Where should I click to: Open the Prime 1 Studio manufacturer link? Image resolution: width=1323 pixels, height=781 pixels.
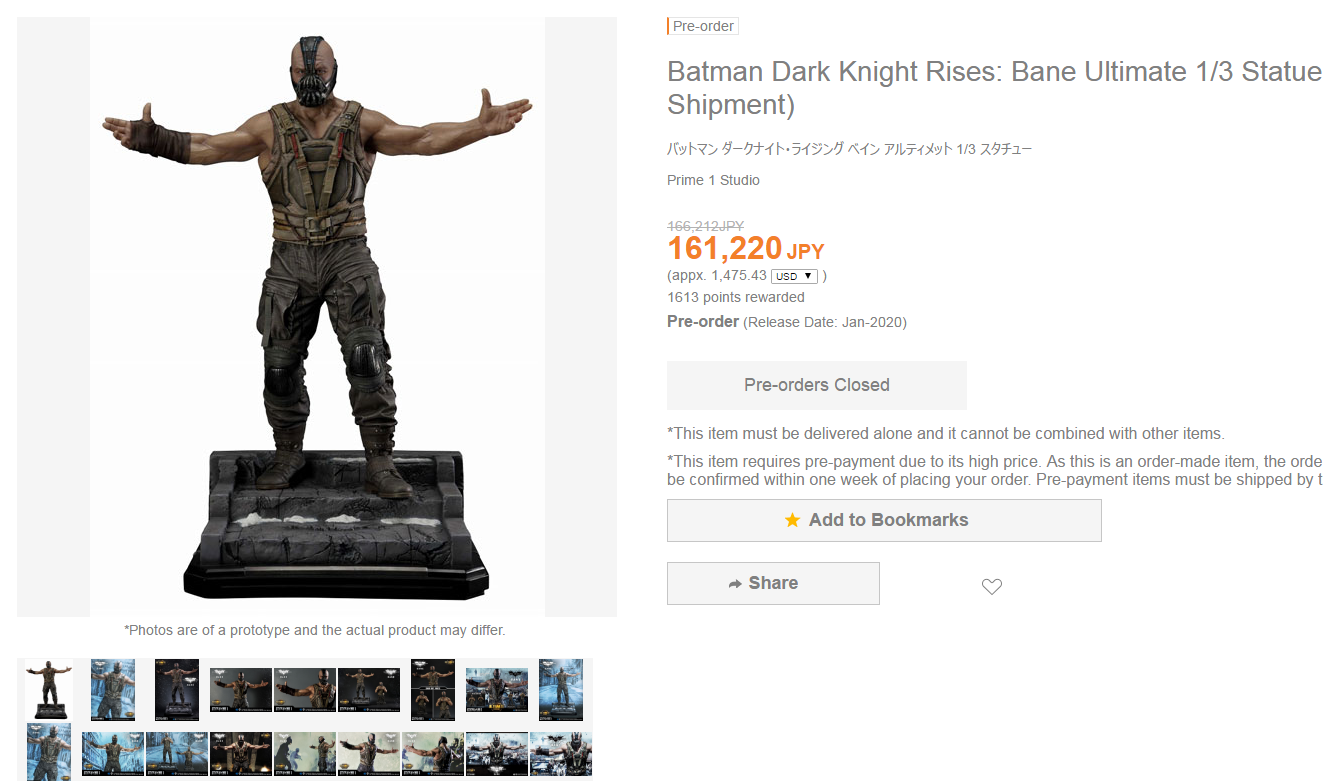click(x=713, y=180)
